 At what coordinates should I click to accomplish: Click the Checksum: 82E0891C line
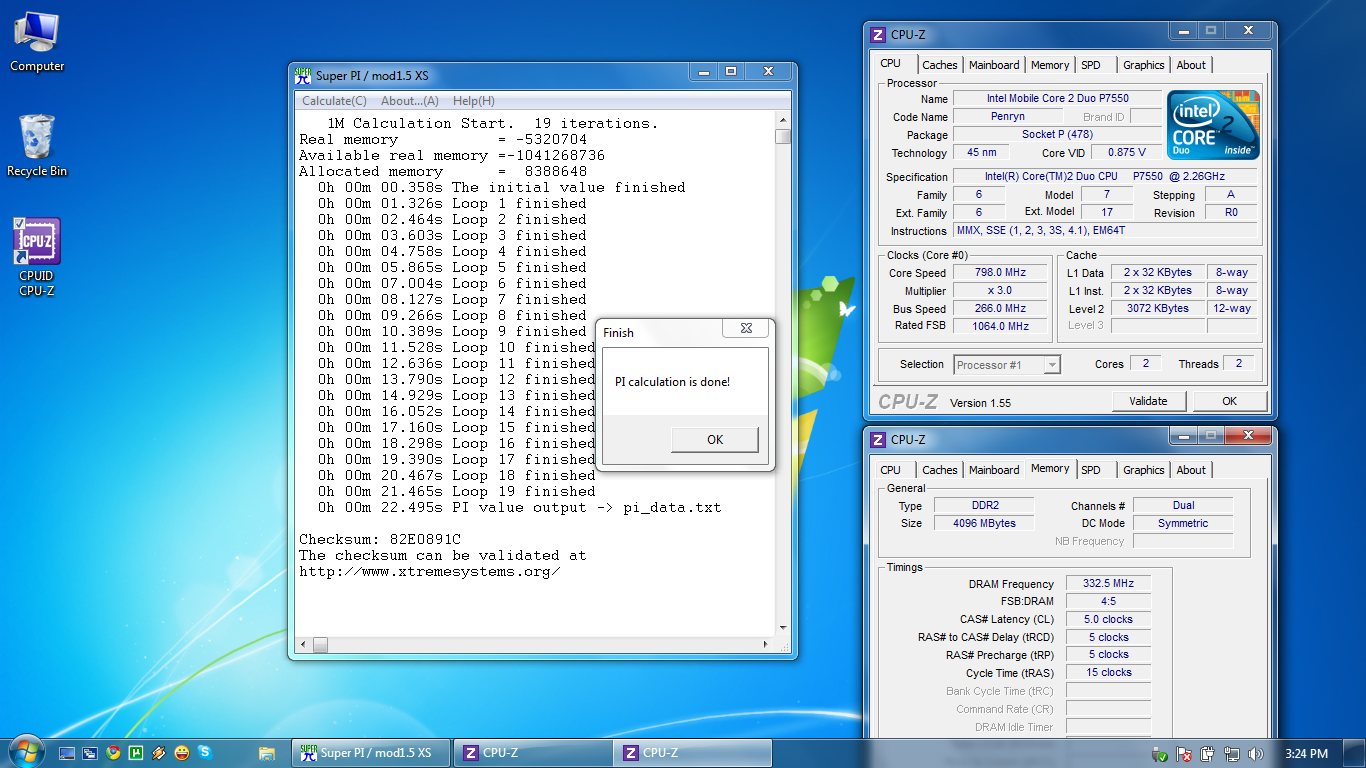point(380,539)
